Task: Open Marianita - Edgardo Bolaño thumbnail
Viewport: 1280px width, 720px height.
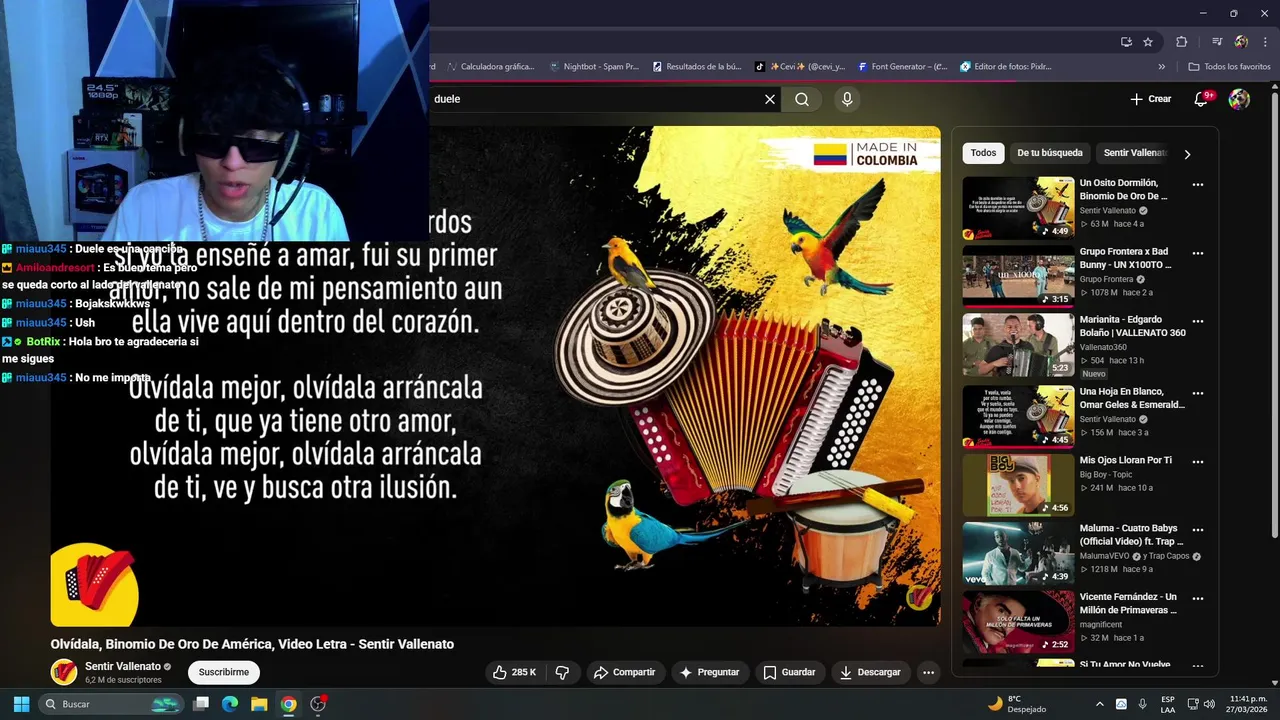Action: pos(1018,345)
